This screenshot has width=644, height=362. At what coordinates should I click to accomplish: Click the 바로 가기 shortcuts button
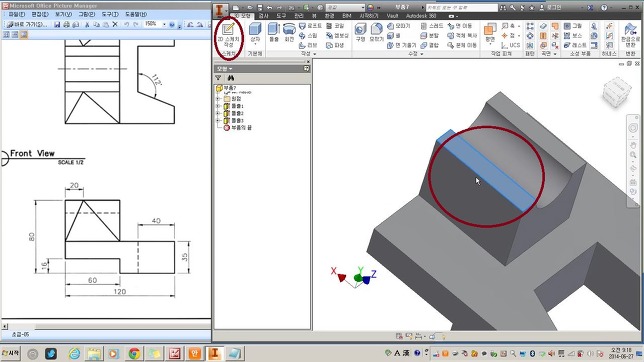27,25
